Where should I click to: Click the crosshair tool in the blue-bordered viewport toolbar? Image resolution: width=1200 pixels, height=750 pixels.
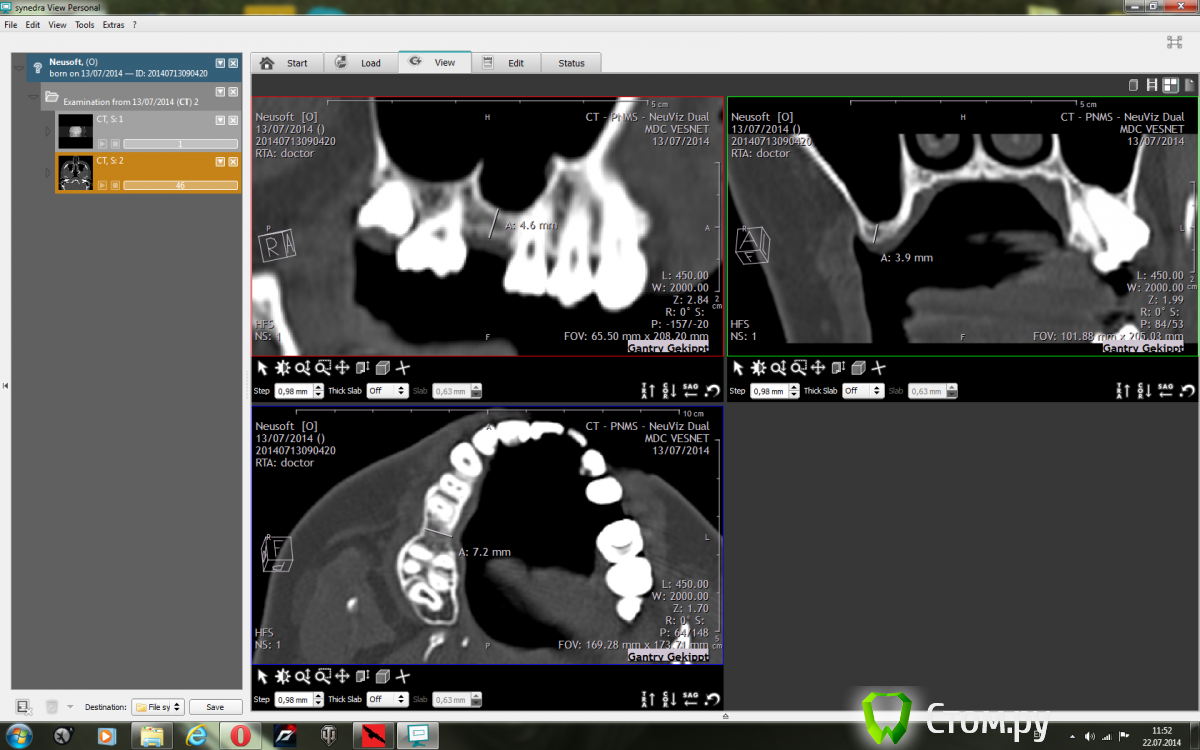[x=402, y=676]
